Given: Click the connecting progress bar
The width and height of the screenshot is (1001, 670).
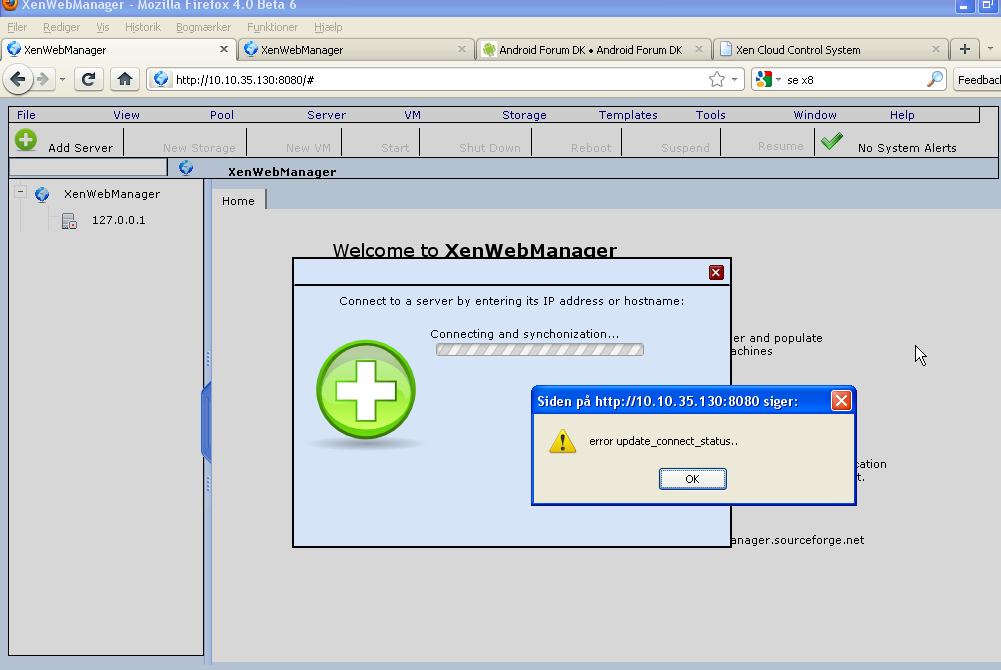Looking at the screenshot, I should tap(540, 350).
